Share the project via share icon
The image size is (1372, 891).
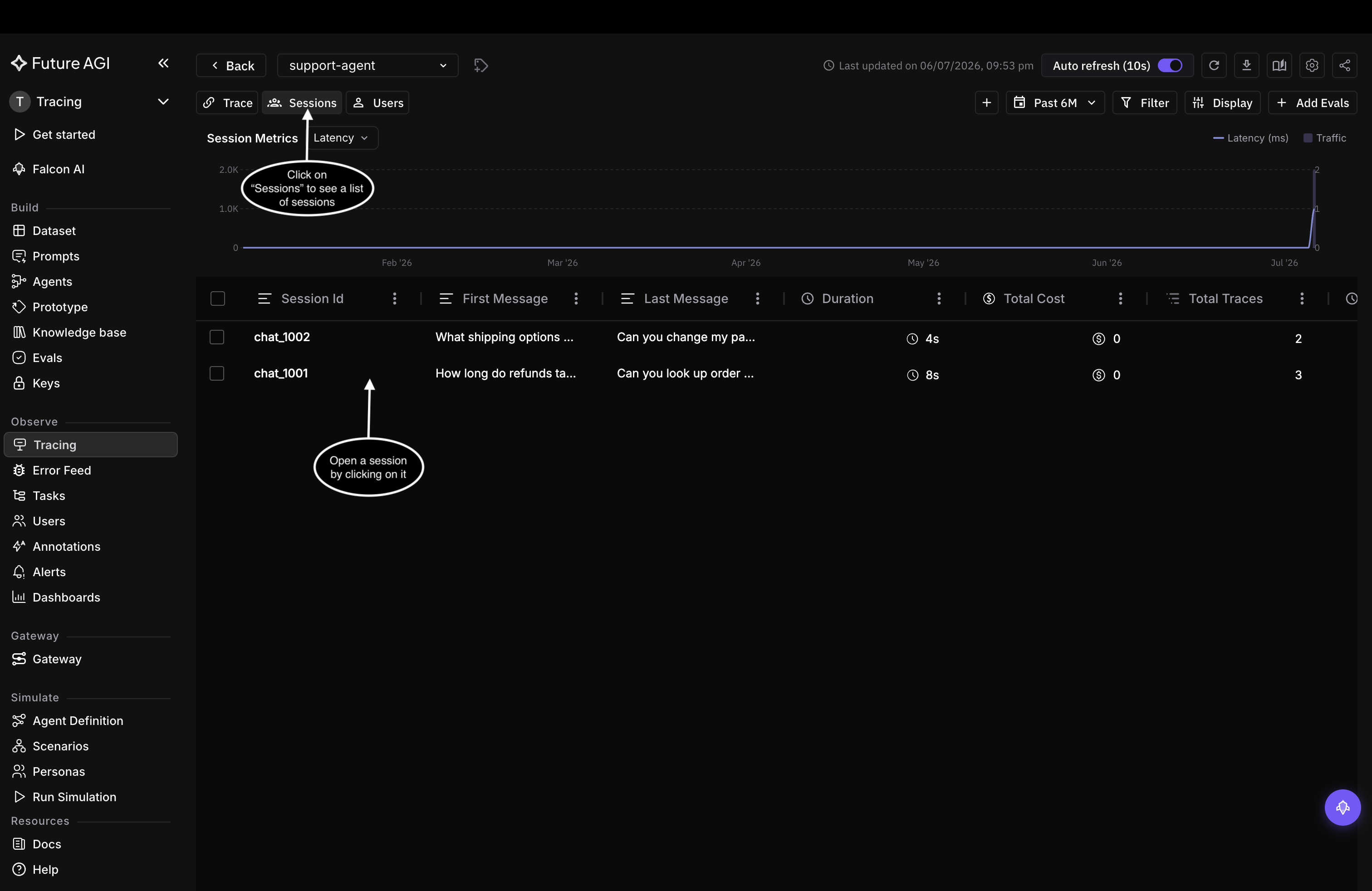coord(1344,65)
